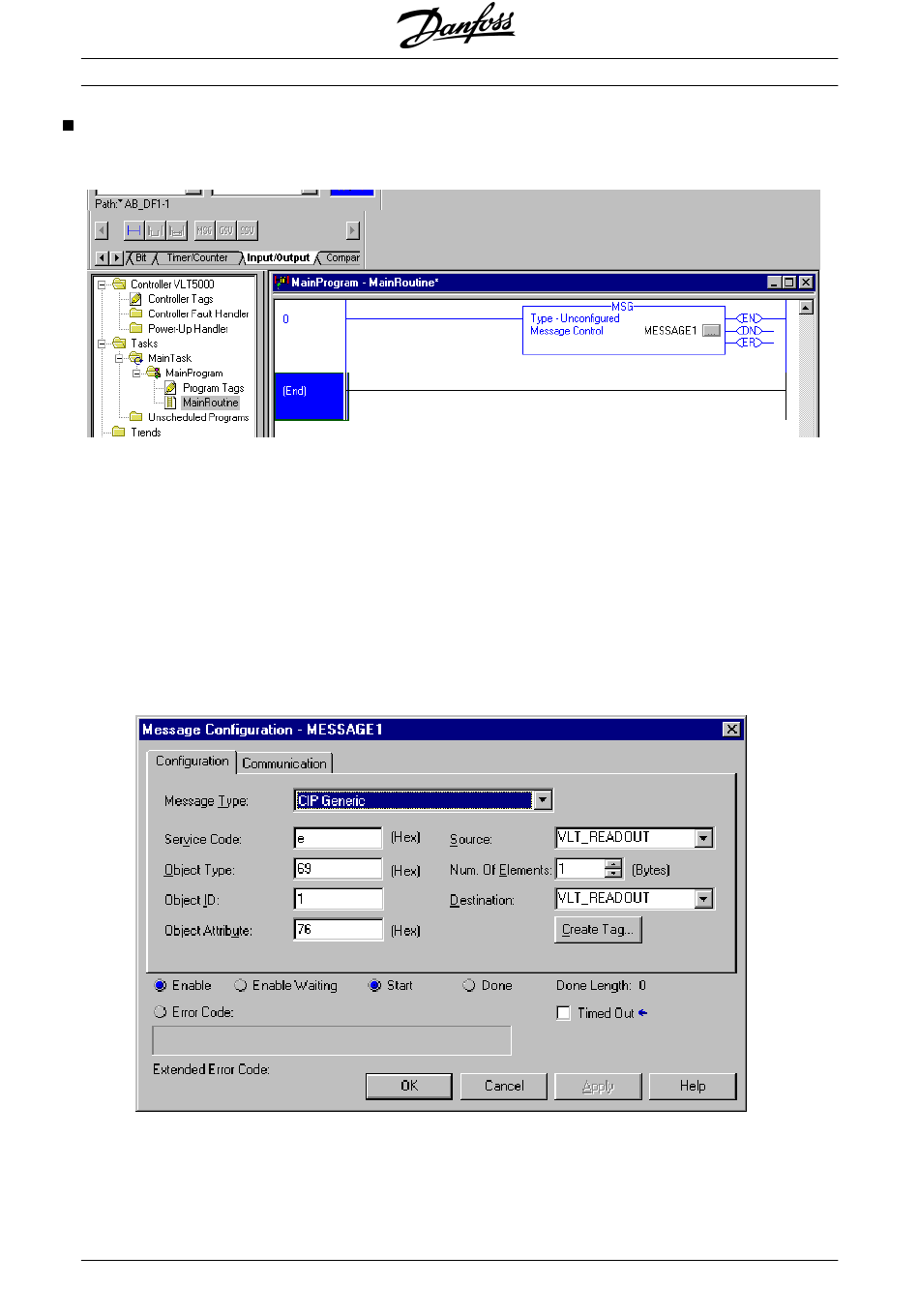Collapse the MainProgram tree node
The width and height of the screenshot is (919, 1316).
click(x=136, y=373)
